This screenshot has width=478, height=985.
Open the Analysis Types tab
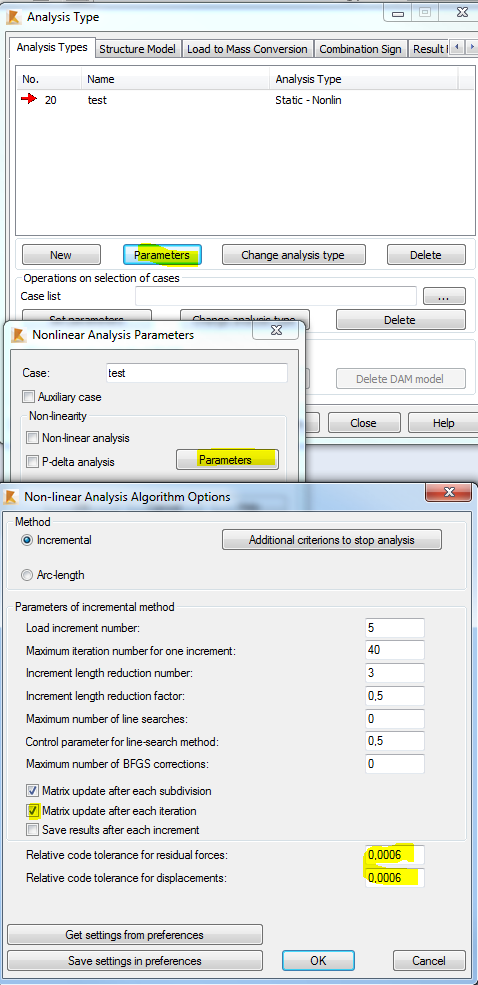click(x=52, y=47)
